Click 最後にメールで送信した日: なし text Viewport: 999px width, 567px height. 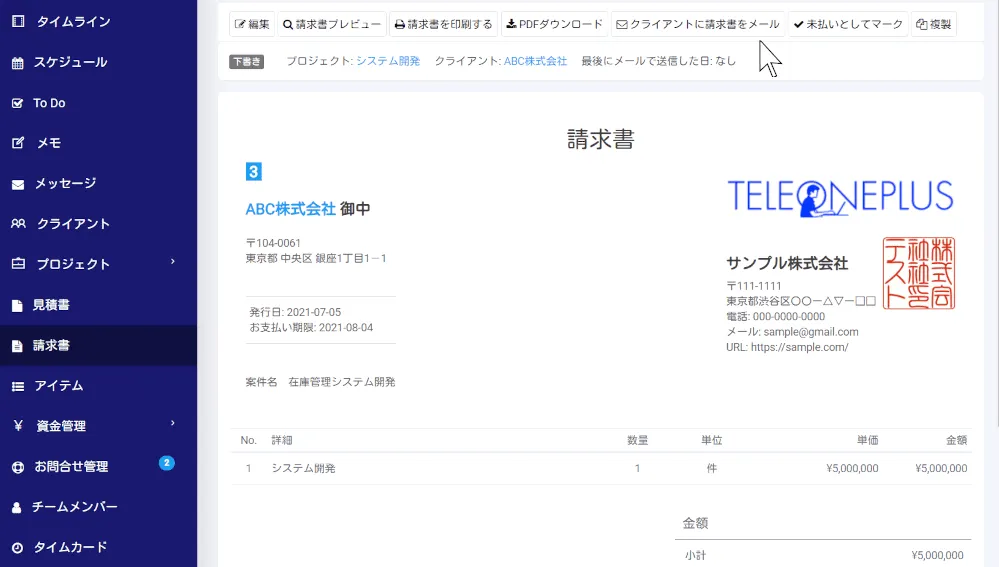(659, 61)
